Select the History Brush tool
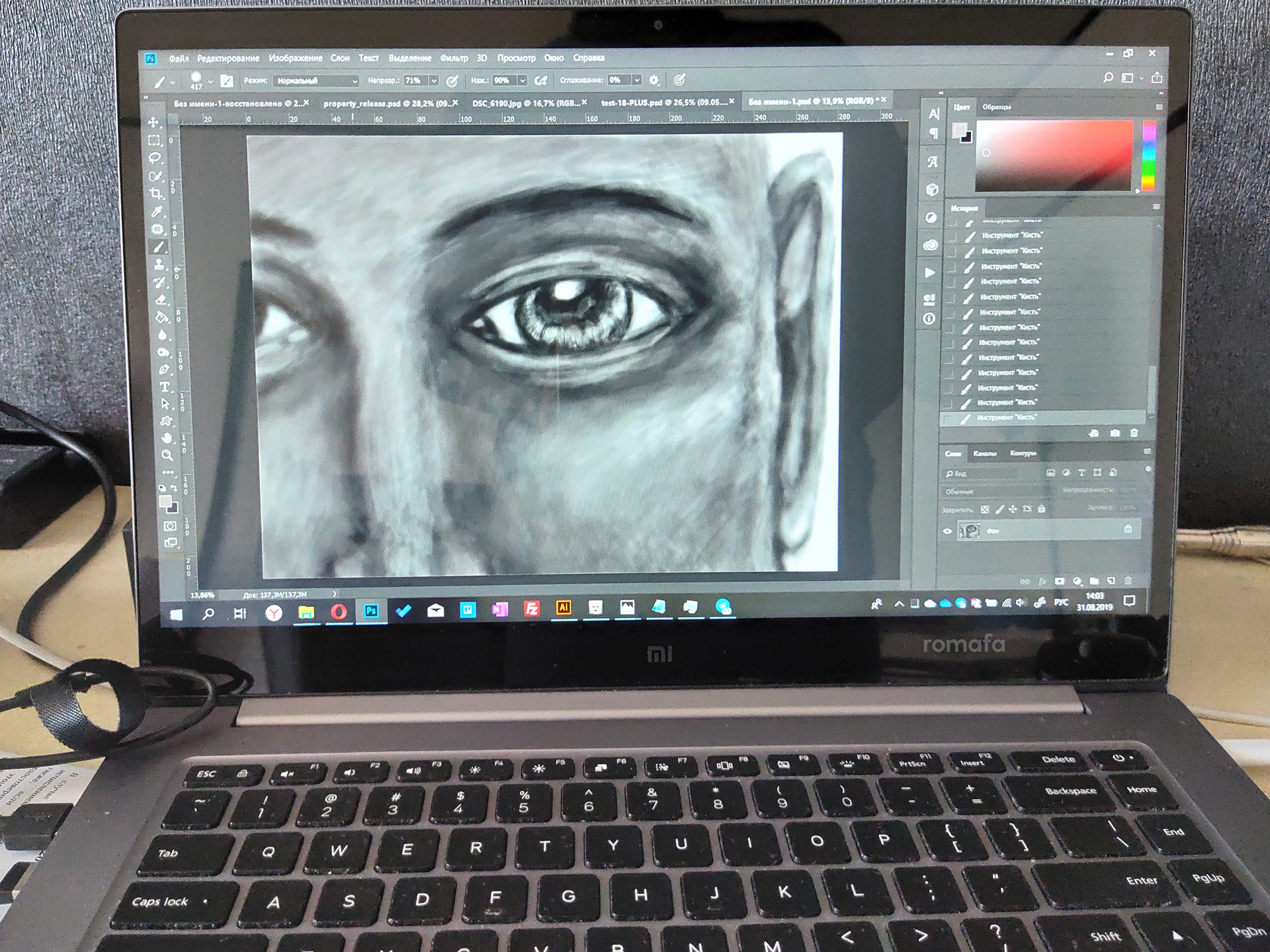The width and height of the screenshot is (1270, 952). [x=160, y=283]
